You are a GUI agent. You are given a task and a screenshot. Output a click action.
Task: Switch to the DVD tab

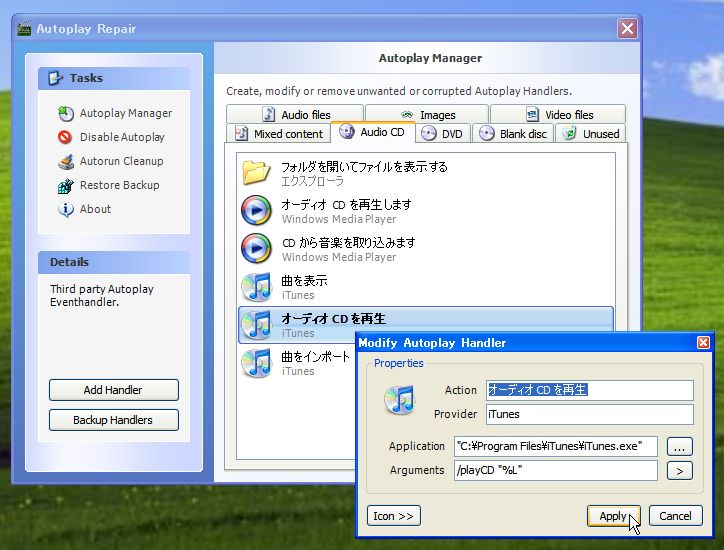click(x=442, y=133)
